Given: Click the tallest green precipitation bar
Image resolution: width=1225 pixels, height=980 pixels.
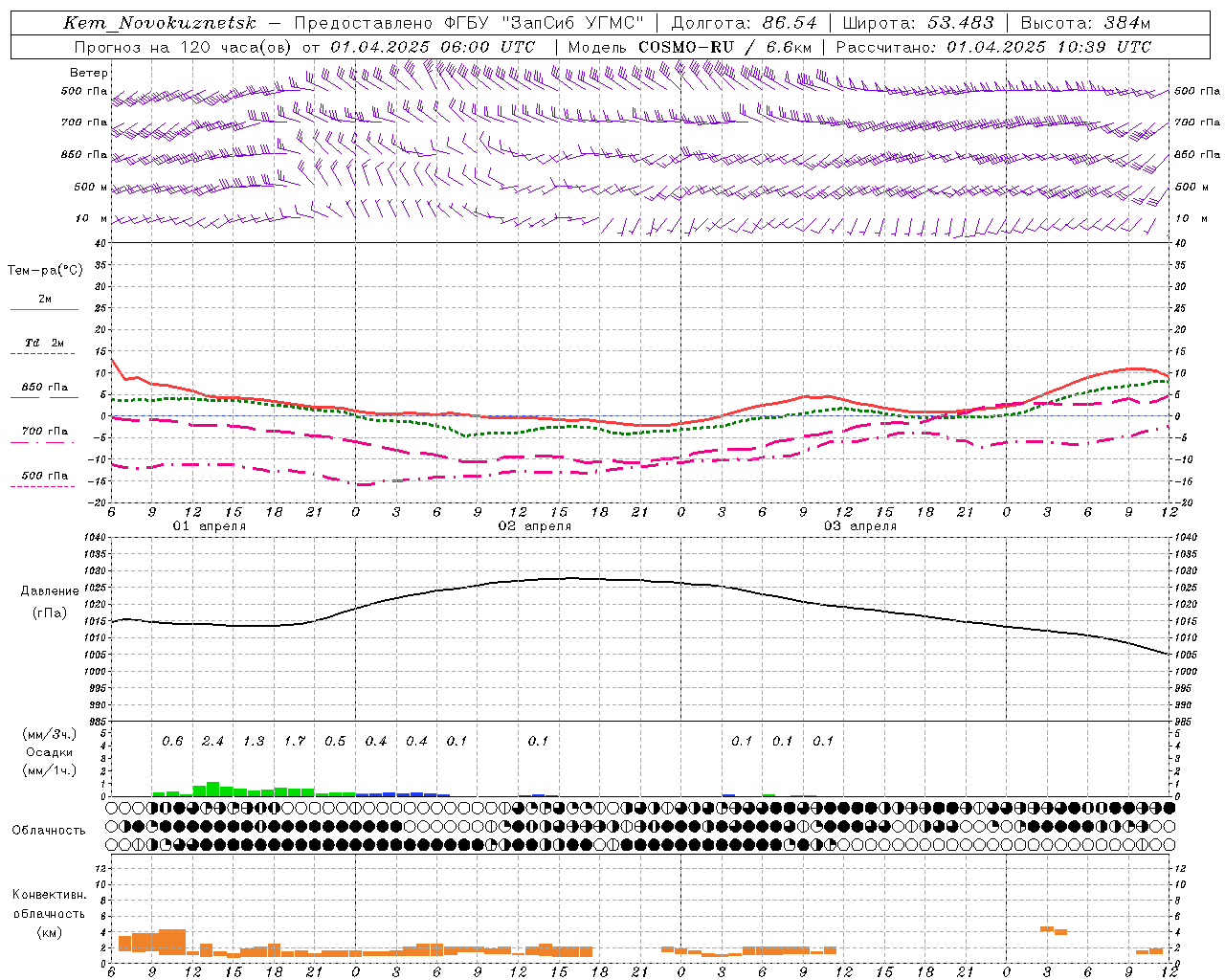Looking at the screenshot, I should click(213, 790).
